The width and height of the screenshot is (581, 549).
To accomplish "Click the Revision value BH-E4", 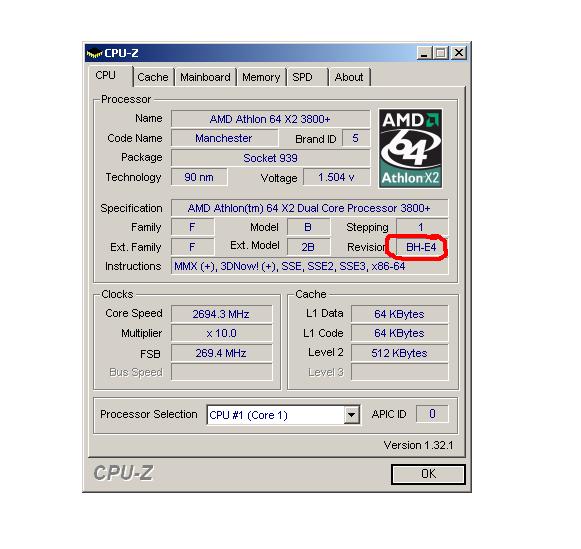I will pos(421,247).
